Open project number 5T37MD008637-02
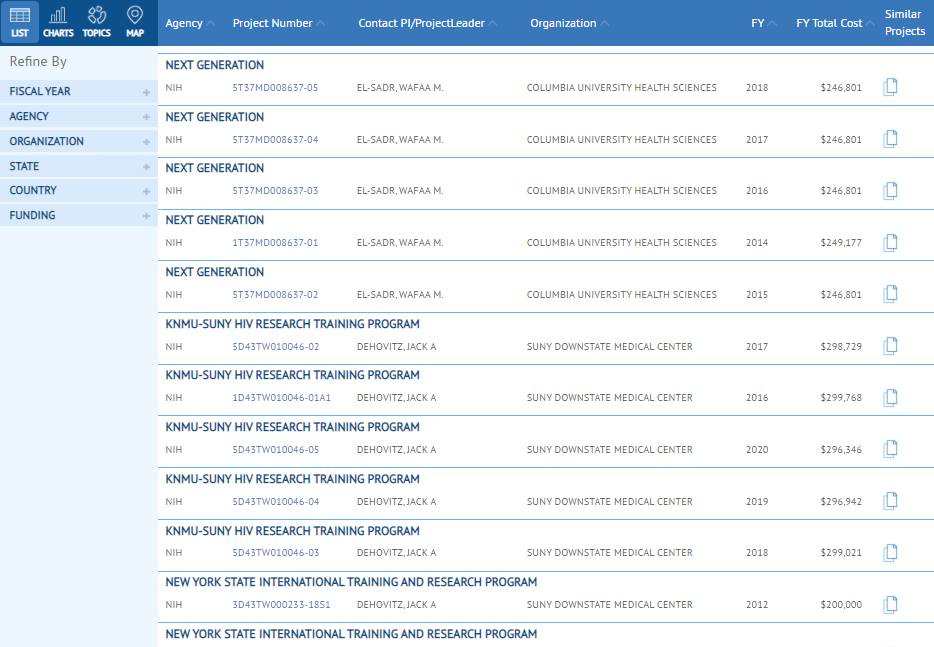Viewport: 934px width, 647px height. tap(275, 294)
